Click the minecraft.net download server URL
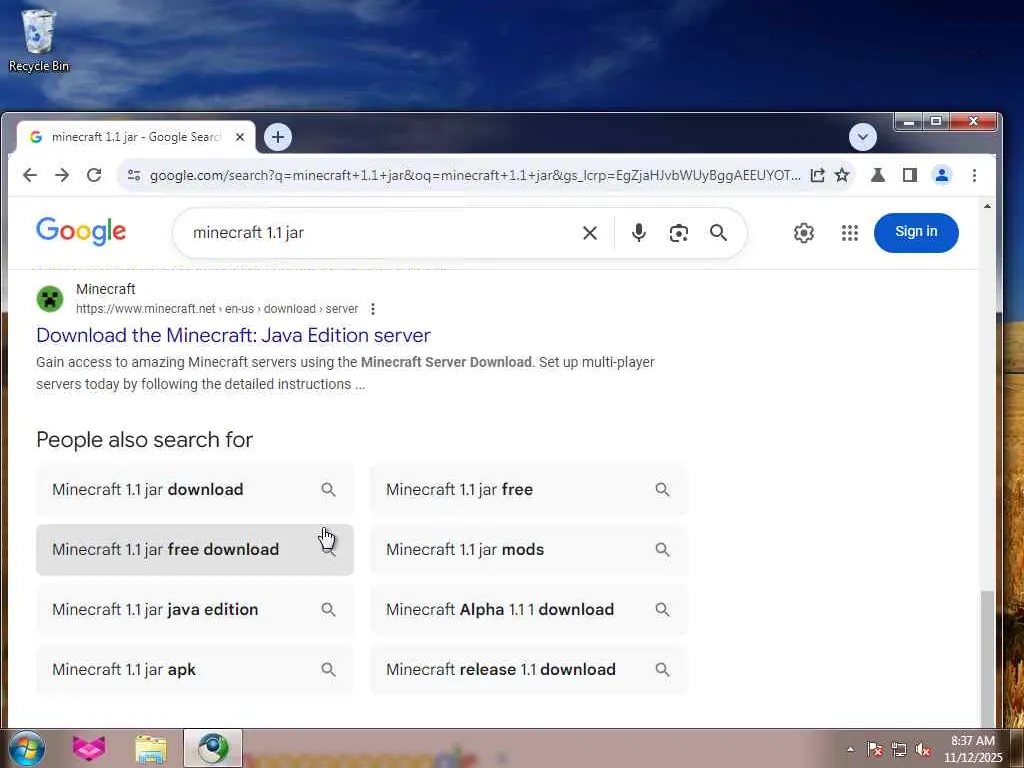 click(x=217, y=309)
